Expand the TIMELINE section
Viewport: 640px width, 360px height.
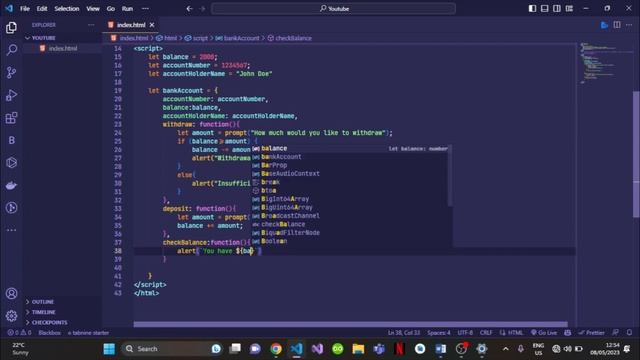click(43, 312)
